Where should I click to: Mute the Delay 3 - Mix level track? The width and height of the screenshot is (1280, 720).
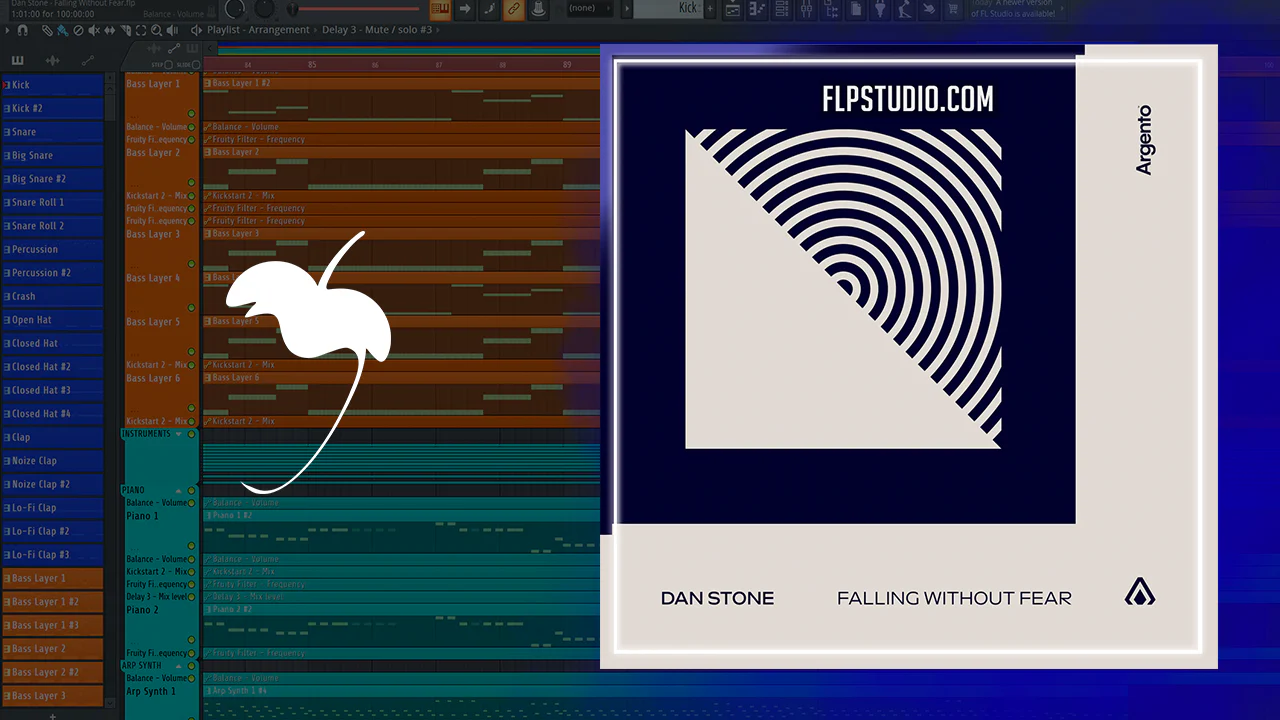[x=192, y=597]
